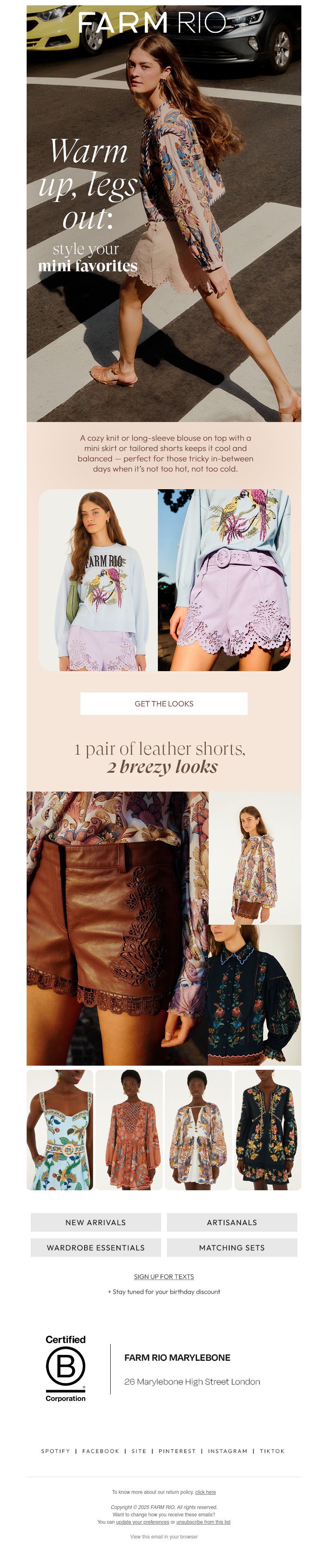The height and width of the screenshot is (1568, 328).
Task: Open the lilac eyelet shorts close-up image
Action: click(x=224, y=580)
